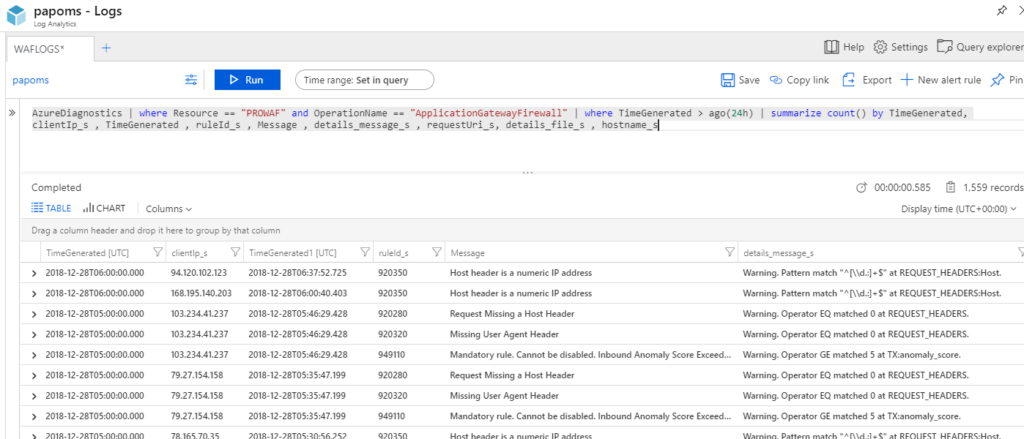Select cell 168.195.140.203

click(x=201, y=293)
